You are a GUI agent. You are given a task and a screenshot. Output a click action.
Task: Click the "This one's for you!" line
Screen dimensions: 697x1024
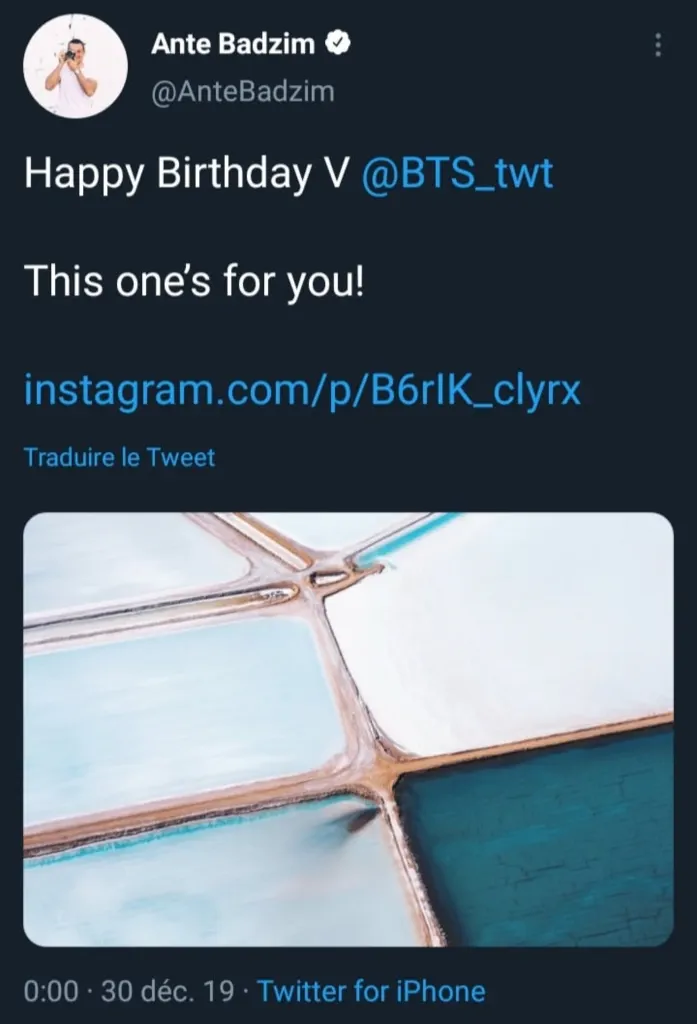coord(194,281)
